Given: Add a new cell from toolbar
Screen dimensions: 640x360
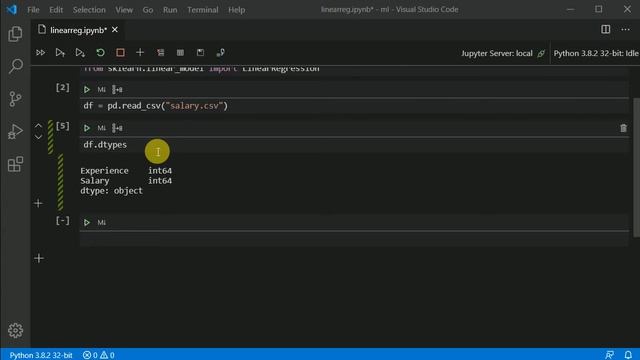Looking at the screenshot, I should point(140,53).
